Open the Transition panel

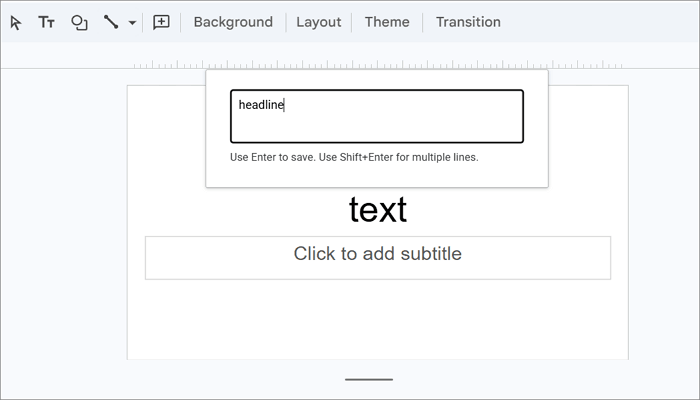point(468,22)
